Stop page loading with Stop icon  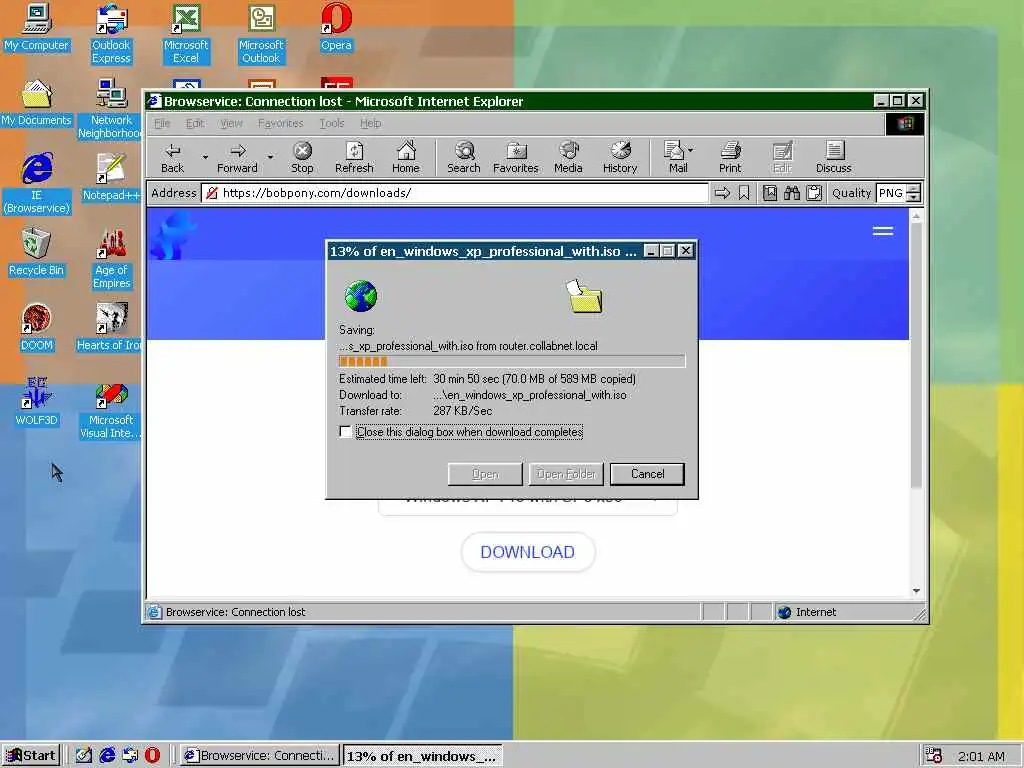tap(302, 157)
